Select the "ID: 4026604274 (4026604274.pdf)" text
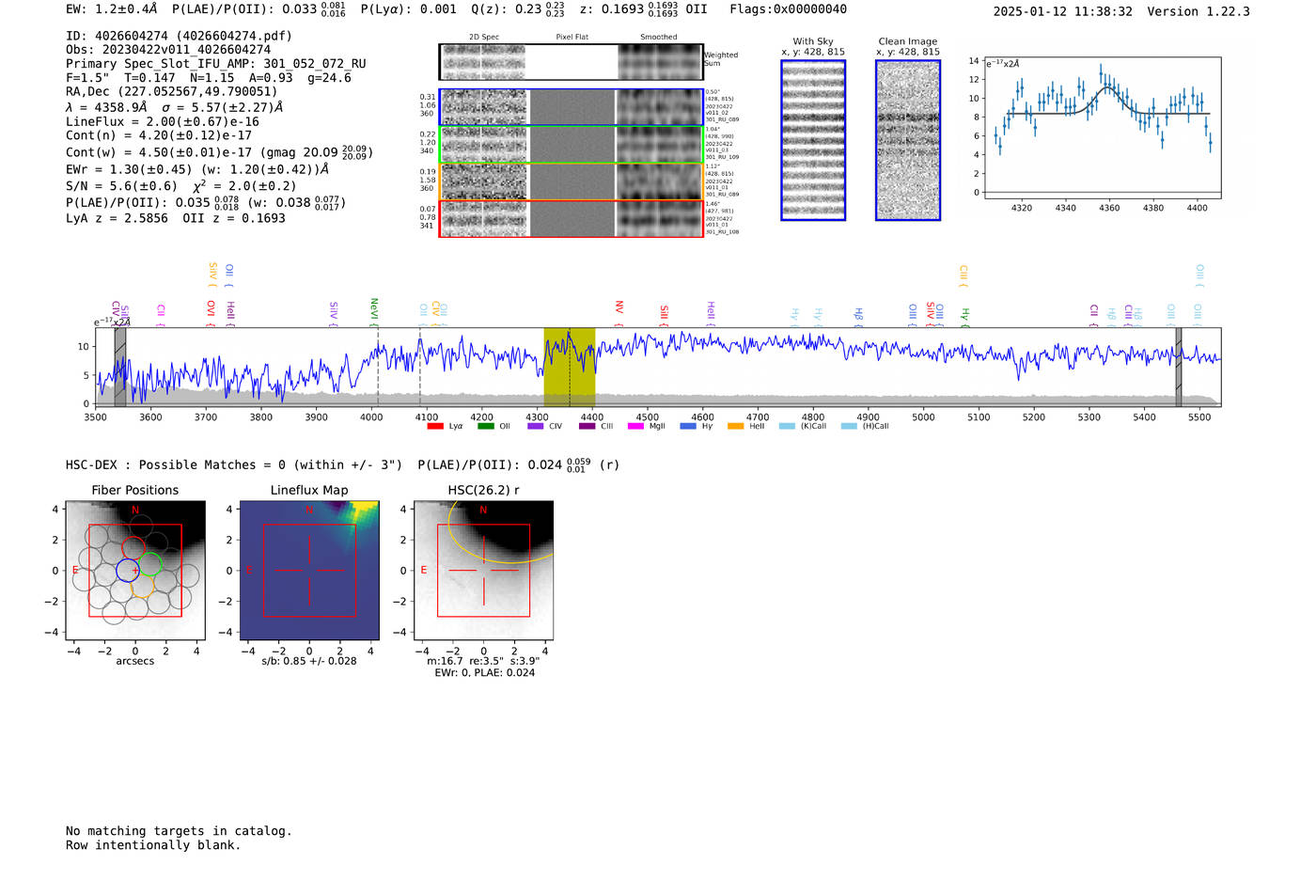 click(x=179, y=36)
